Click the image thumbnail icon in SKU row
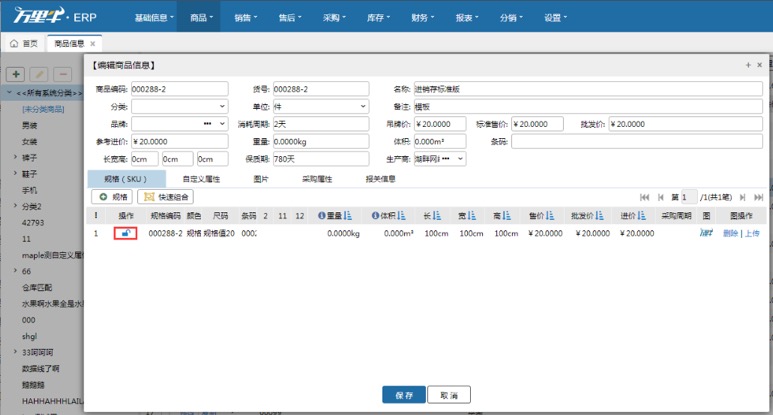773x415 pixels. pos(706,233)
